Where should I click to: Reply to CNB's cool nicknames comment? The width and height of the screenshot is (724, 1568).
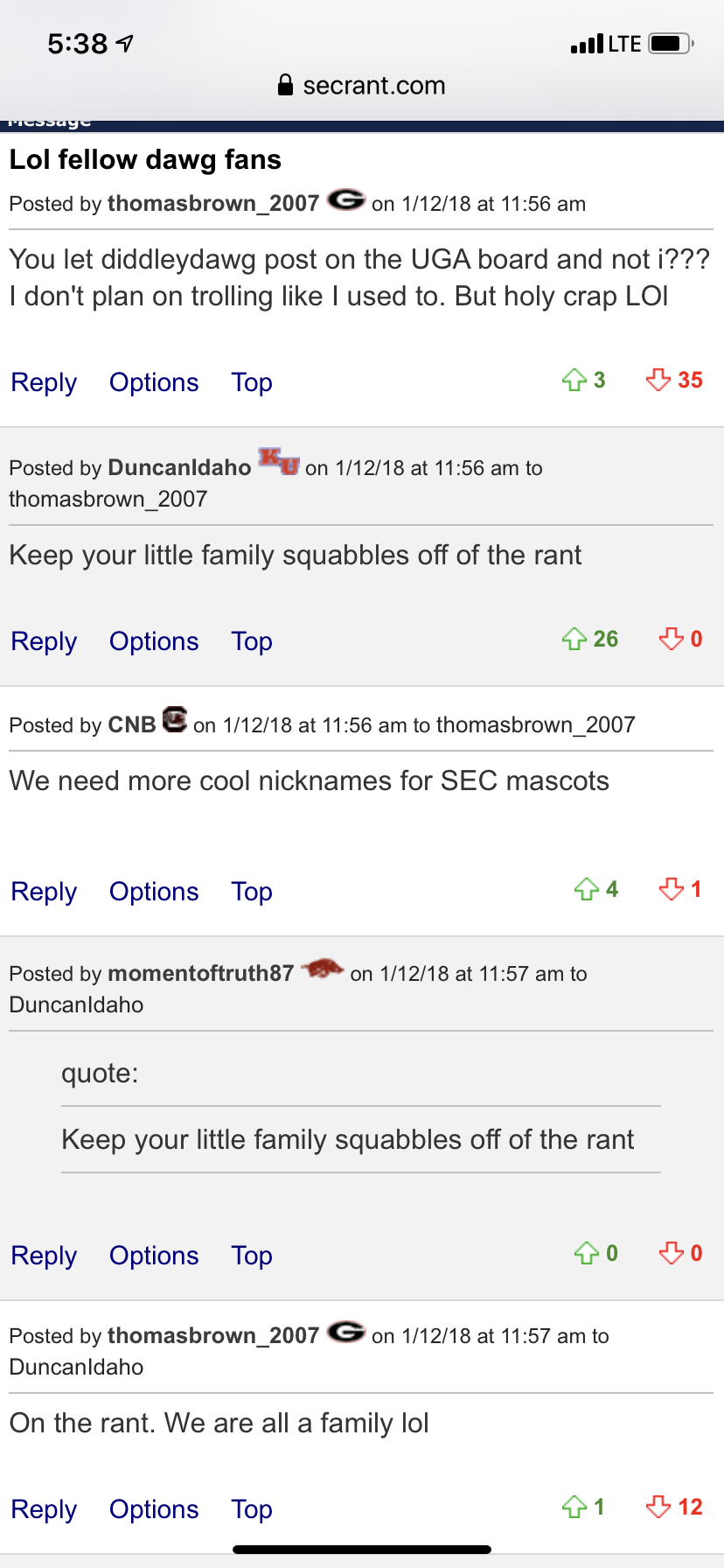point(44,892)
